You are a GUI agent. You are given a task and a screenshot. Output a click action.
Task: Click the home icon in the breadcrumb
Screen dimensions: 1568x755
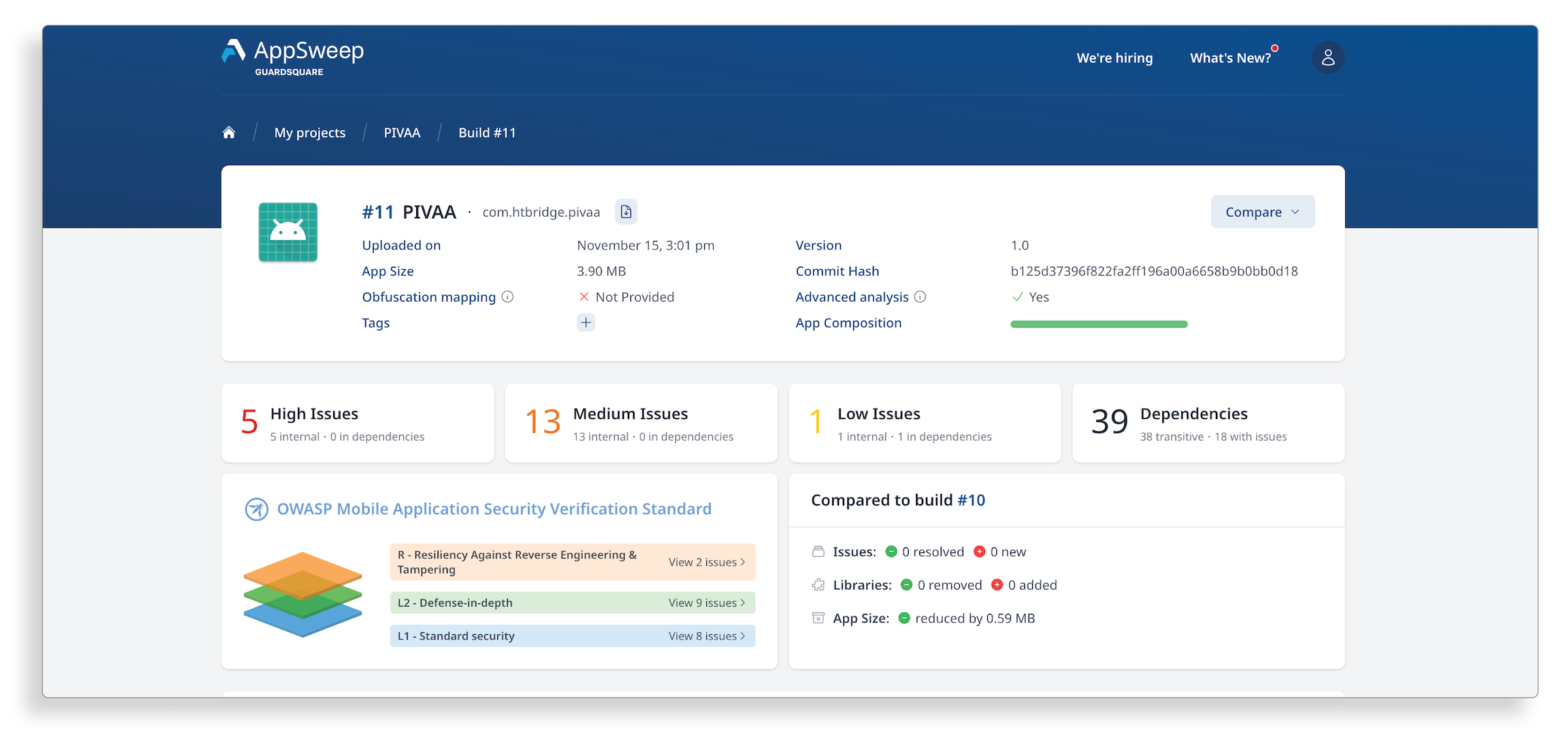pos(229,131)
